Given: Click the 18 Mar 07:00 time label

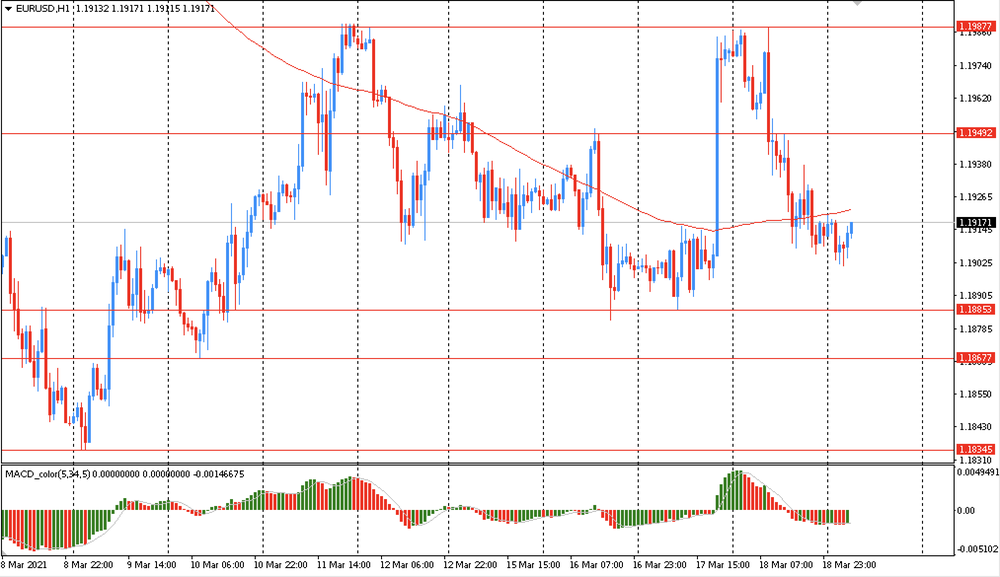Looking at the screenshot, I should [786, 565].
